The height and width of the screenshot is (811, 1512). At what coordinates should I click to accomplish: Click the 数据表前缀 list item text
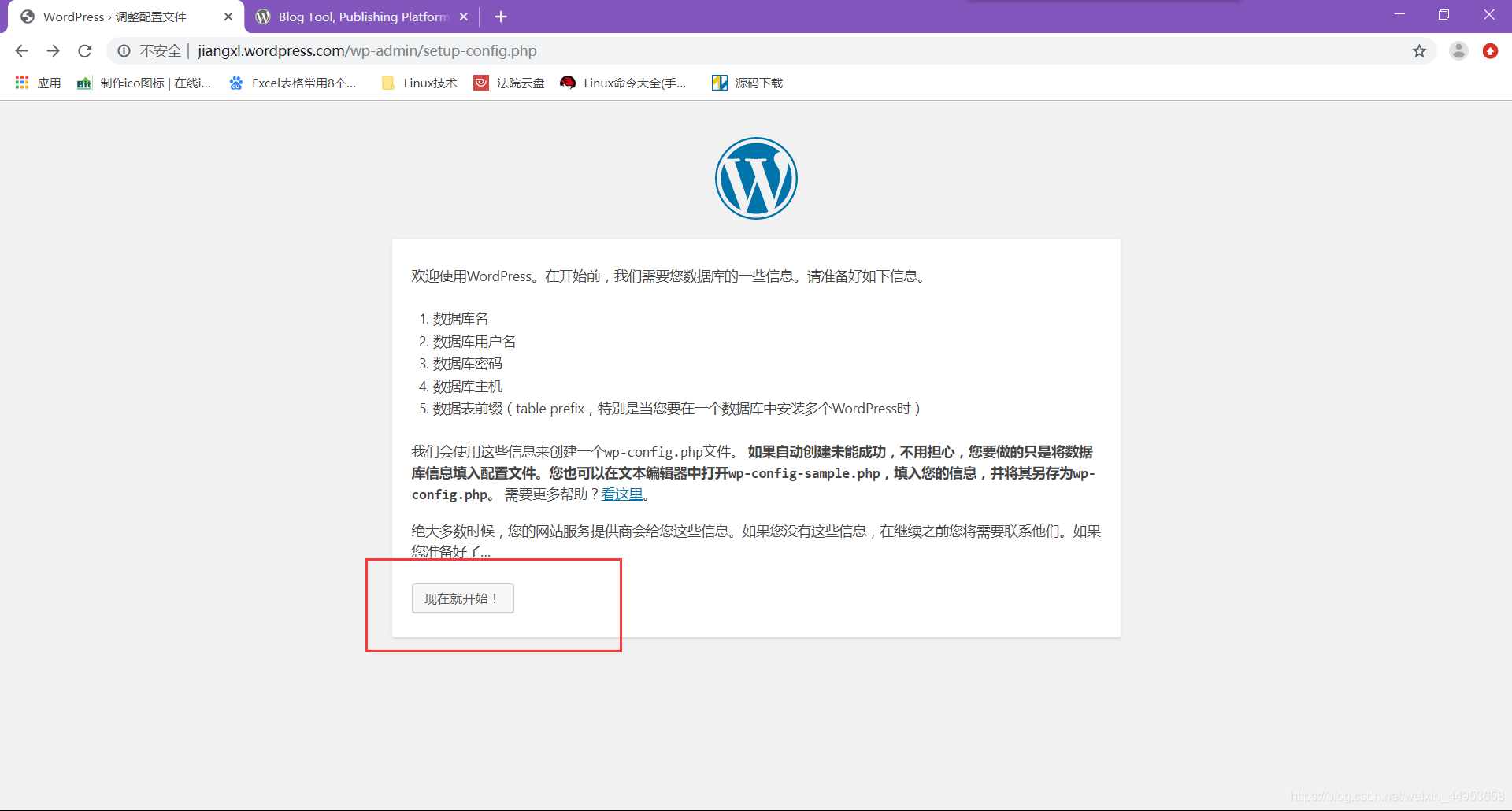click(x=676, y=409)
